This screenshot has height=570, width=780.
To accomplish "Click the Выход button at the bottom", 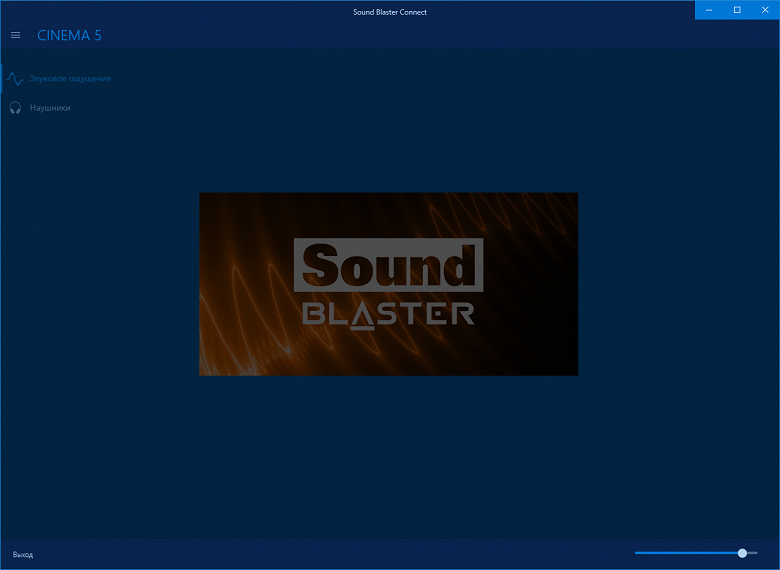I will point(23,555).
